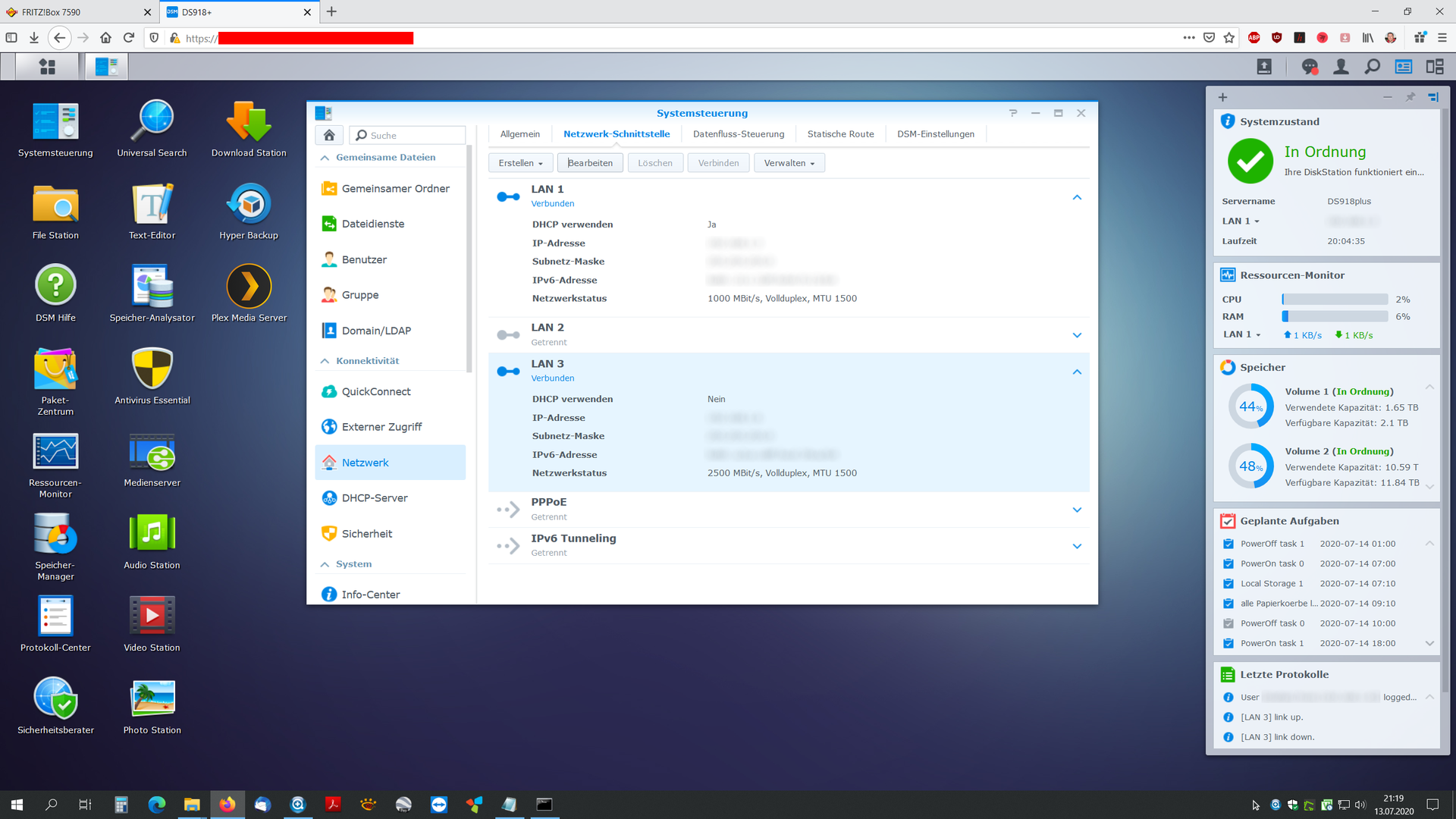Viewport: 1456px width, 819px height.
Task: Open the Erstellen dropdown button
Action: tap(521, 163)
